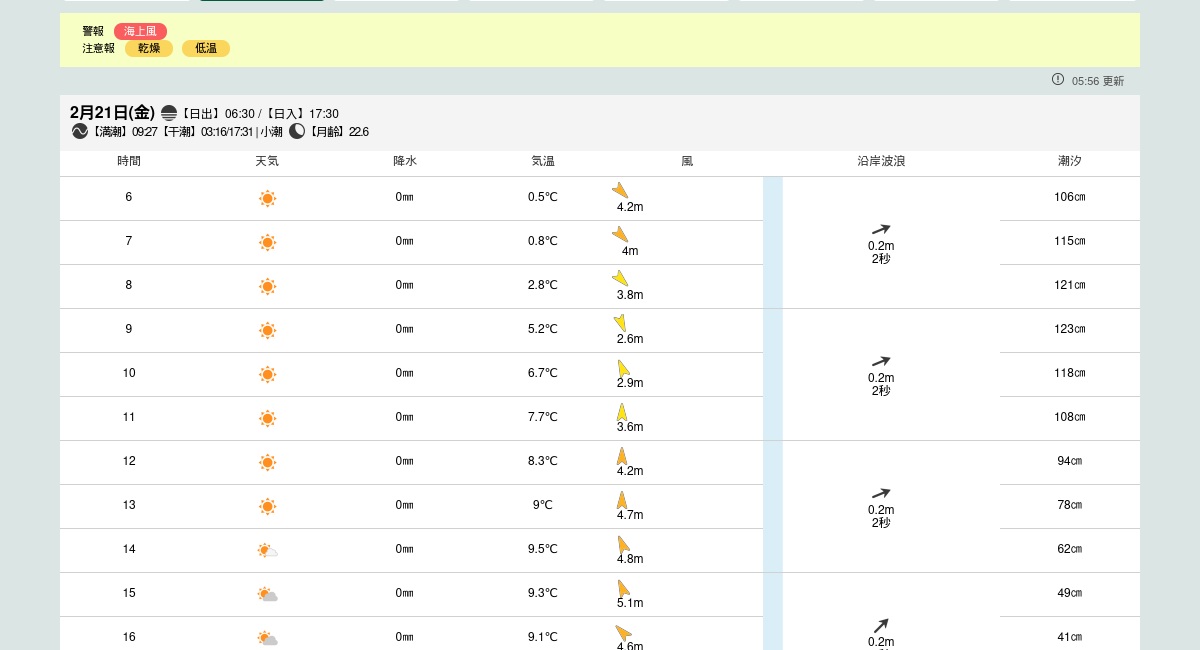Select the 低温 advisory badge
The width and height of the screenshot is (1200, 650).
pos(206,48)
